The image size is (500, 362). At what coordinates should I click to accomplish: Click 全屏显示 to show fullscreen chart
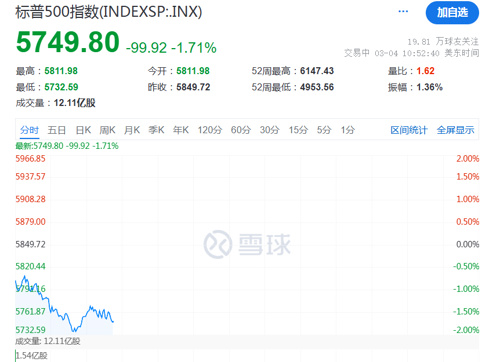point(455,130)
